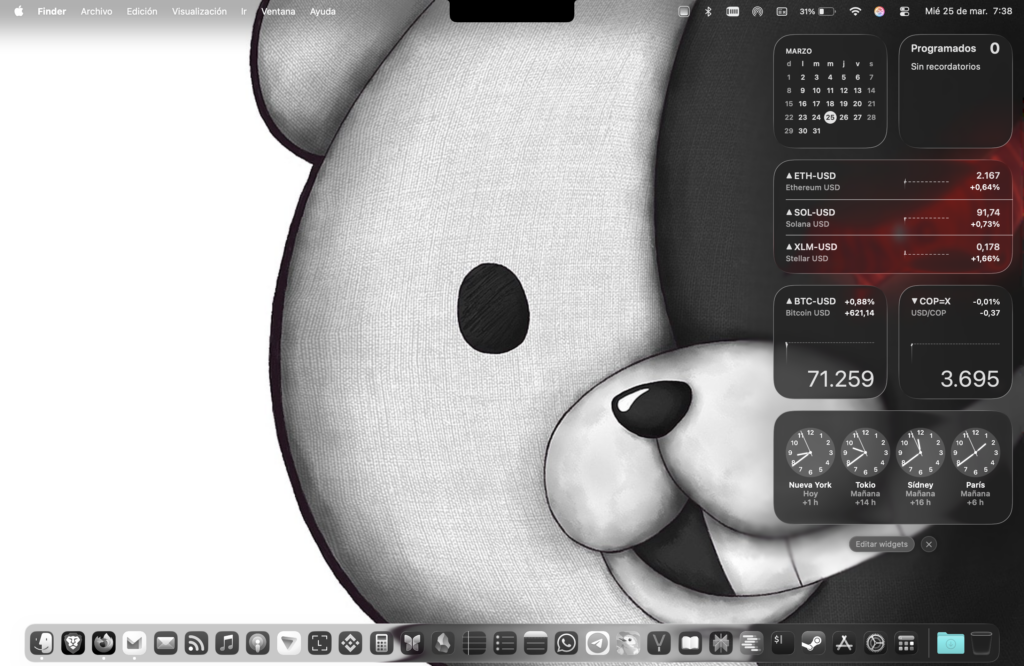Image resolution: width=1024 pixels, height=666 pixels.
Task: Launch Firefox from the dock
Action: click(x=104, y=643)
